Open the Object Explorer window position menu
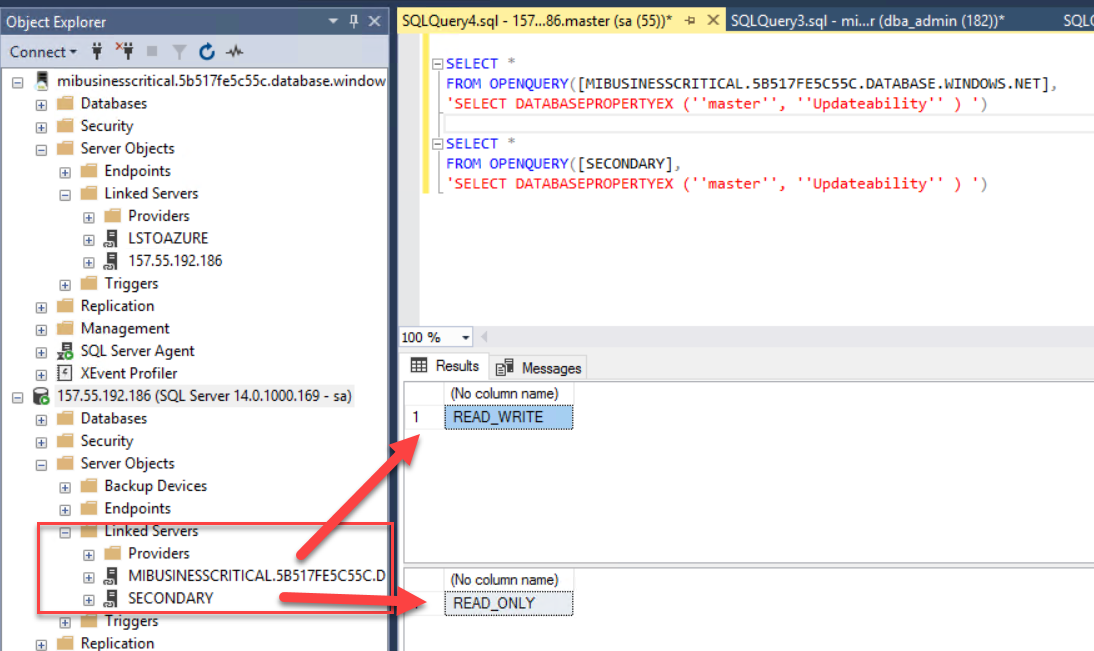The image size is (1094, 651). click(333, 21)
